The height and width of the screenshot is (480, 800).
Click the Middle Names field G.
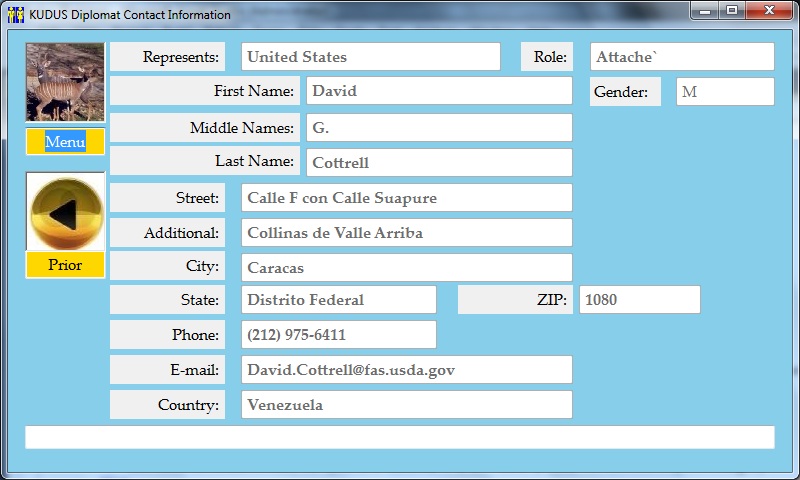tap(439, 128)
